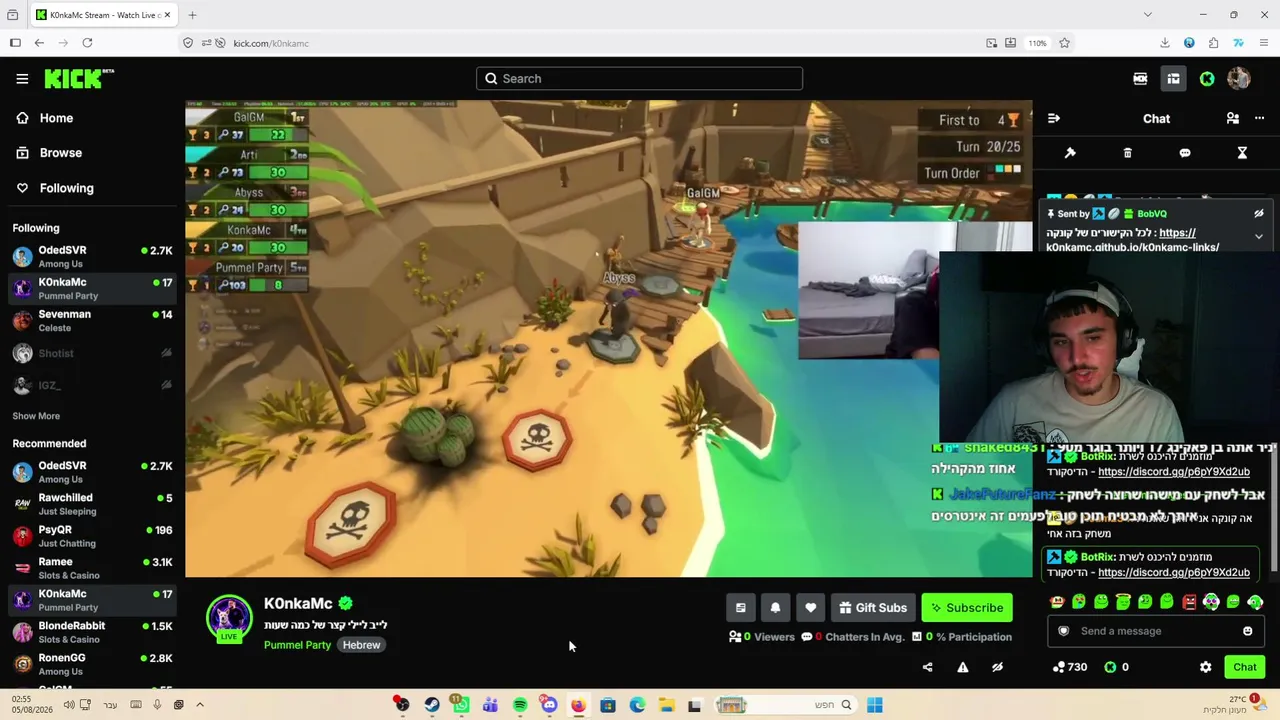
Task: Open Rawchilled in Recommended list
Action: click(x=92, y=504)
